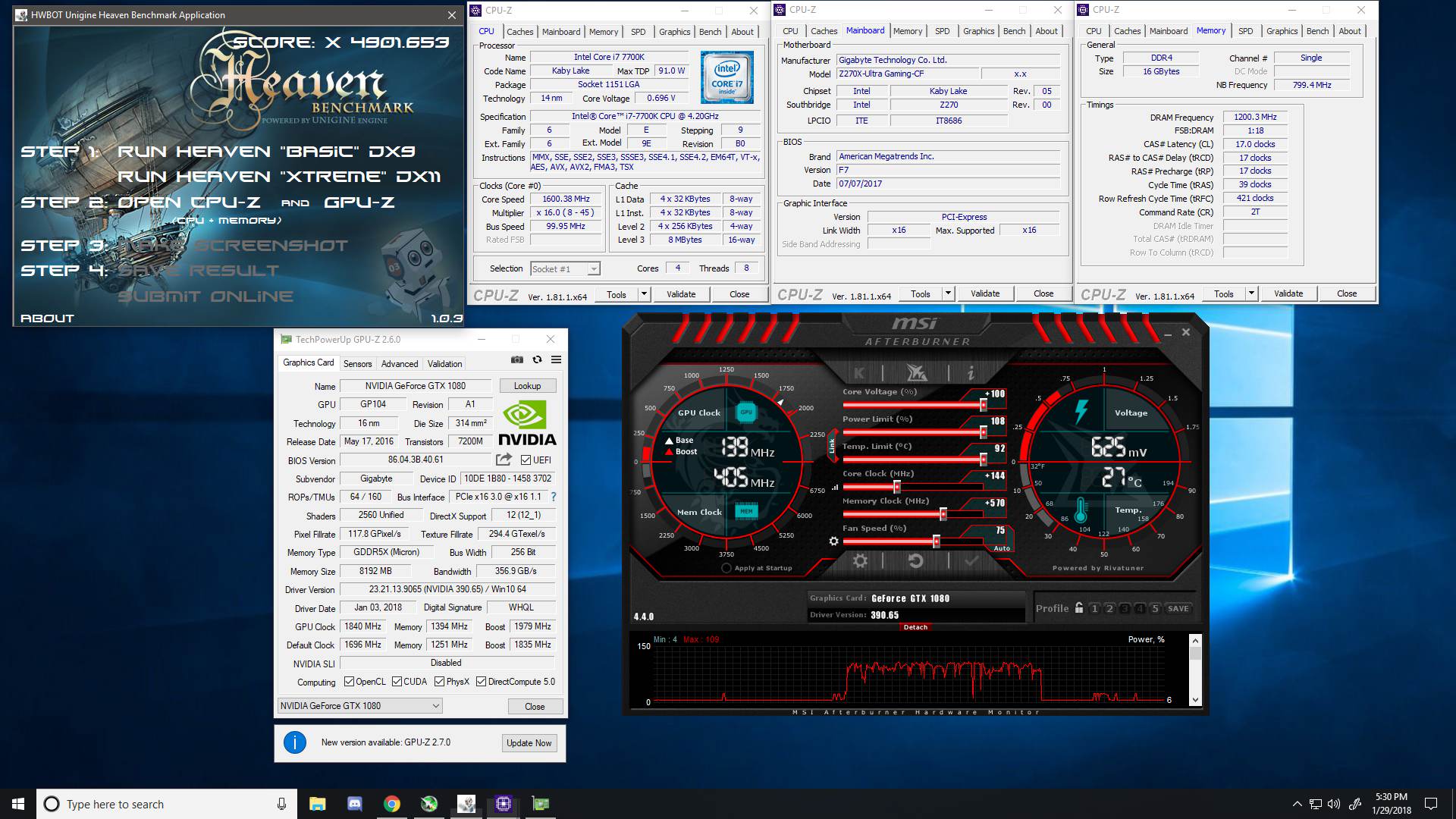
Task: Click taskbar clock showing 5:30 PM
Action: pyautogui.click(x=1392, y=804)
